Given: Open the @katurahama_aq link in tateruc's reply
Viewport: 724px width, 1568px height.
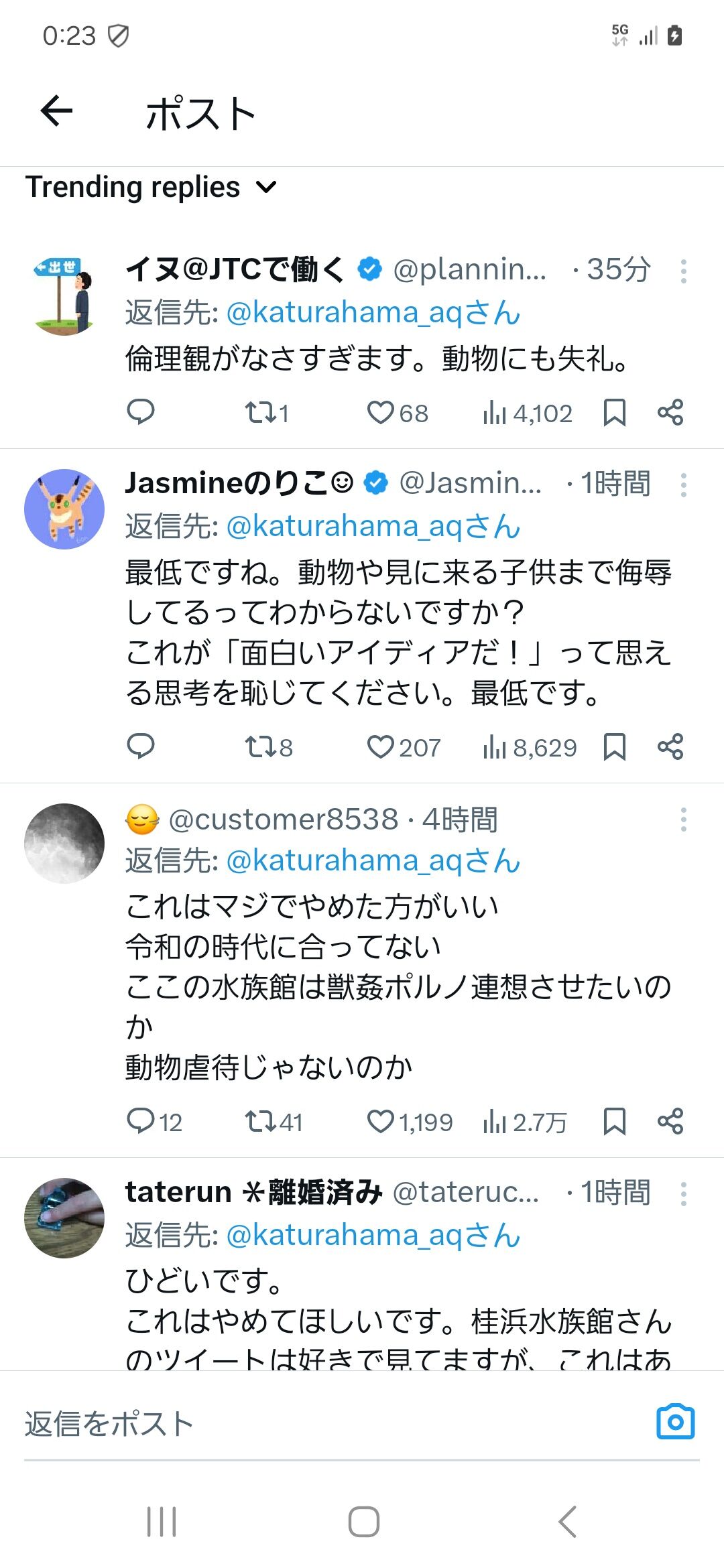Looking at the screenshot, I should click(373, 1235).
